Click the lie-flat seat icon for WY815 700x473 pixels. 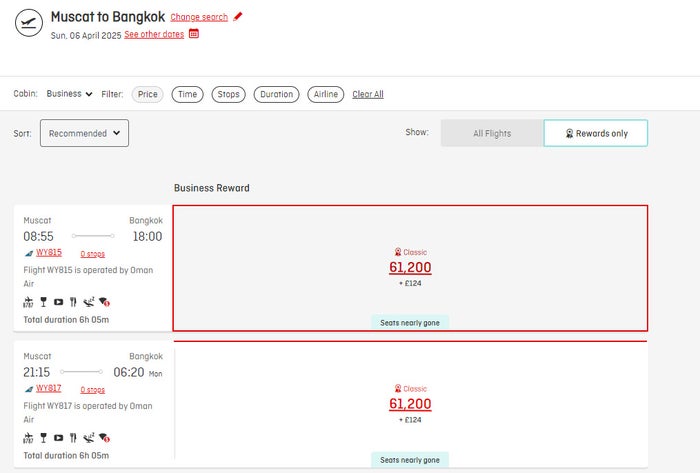tap(89, 302)
